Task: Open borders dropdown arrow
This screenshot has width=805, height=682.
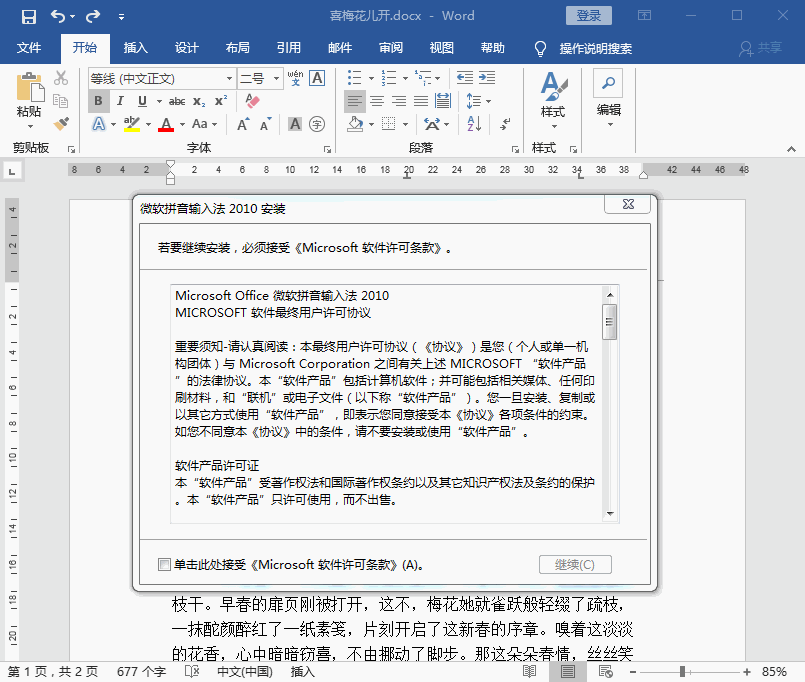Action: (406, 124)
